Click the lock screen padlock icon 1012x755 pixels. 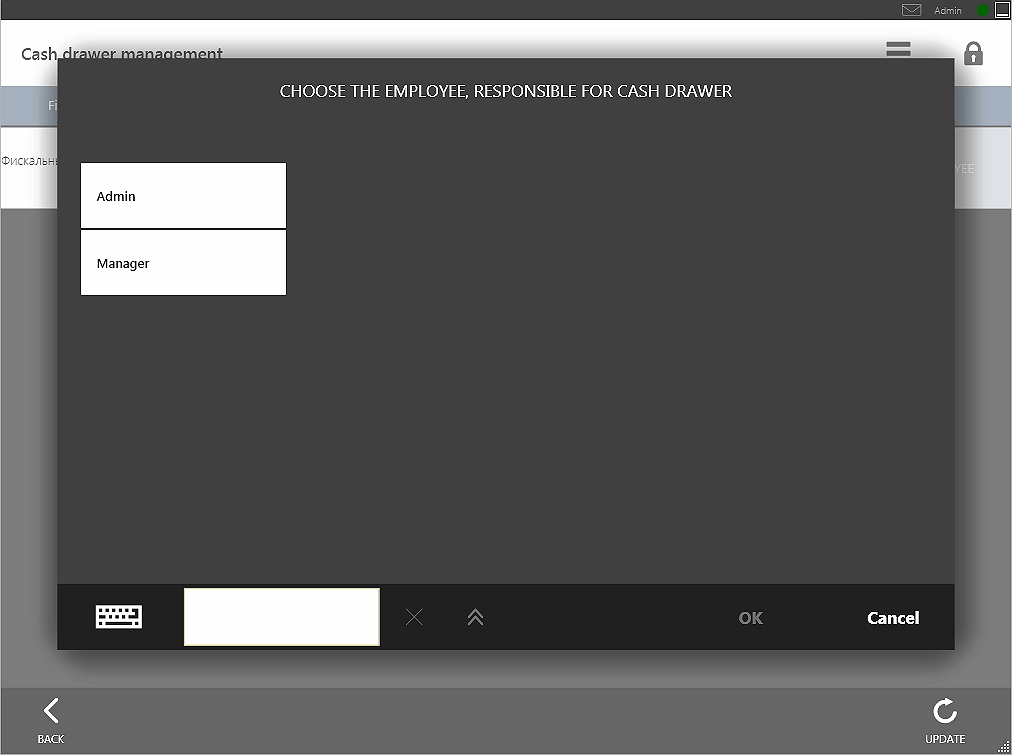(x=973, y=53)
